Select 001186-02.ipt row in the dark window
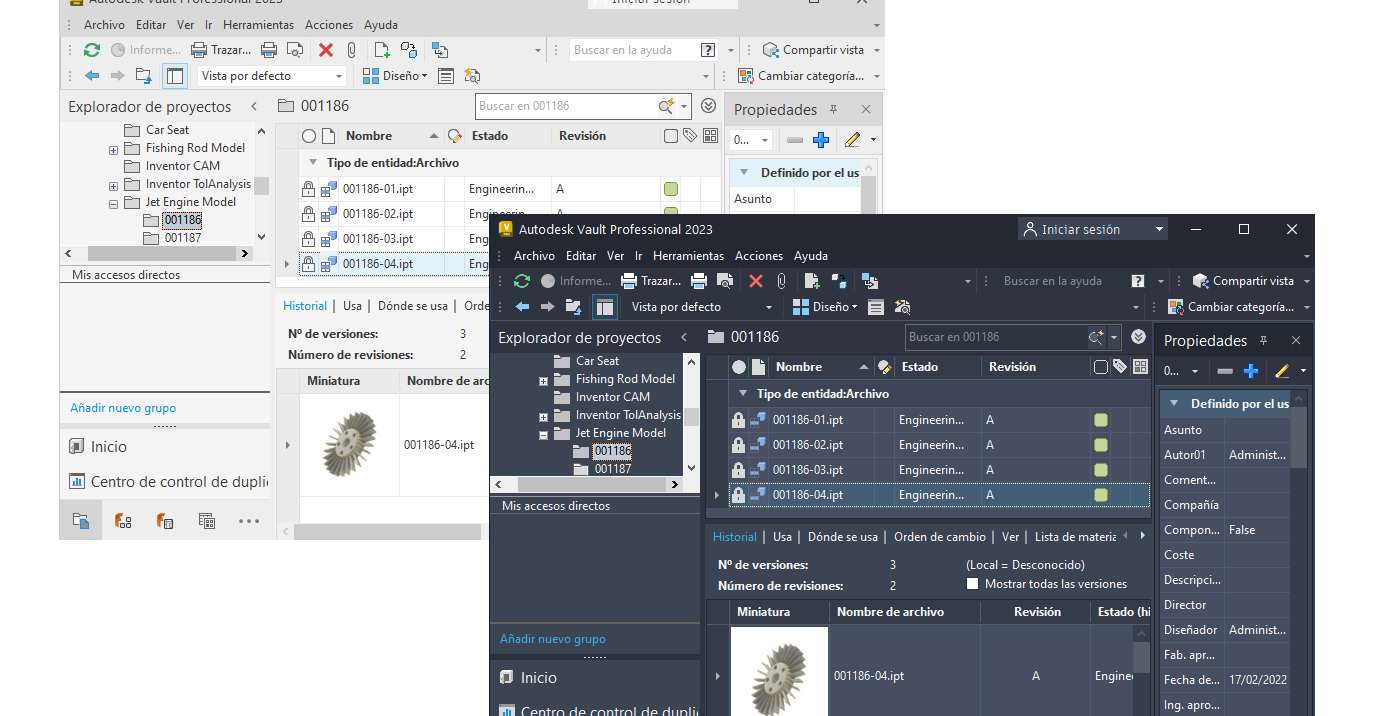Screen dimensions: 1383x716 [x=939, y=445]
